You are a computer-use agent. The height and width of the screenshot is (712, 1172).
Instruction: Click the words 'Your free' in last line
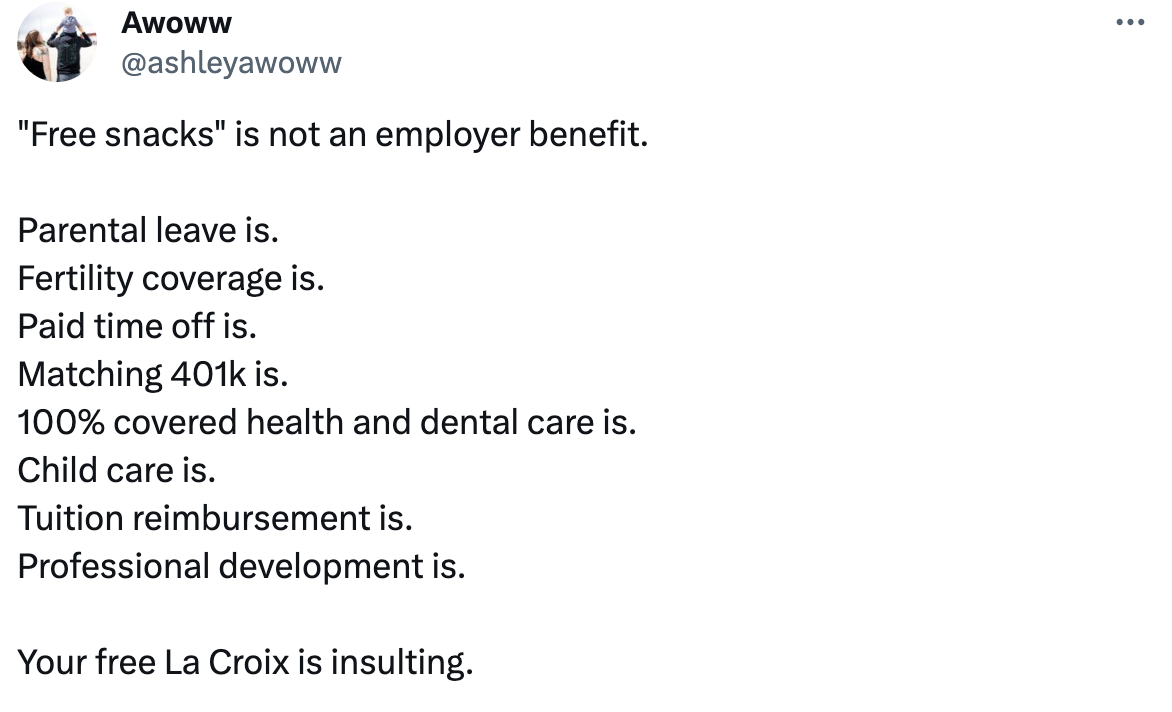[x=87, y=663]
